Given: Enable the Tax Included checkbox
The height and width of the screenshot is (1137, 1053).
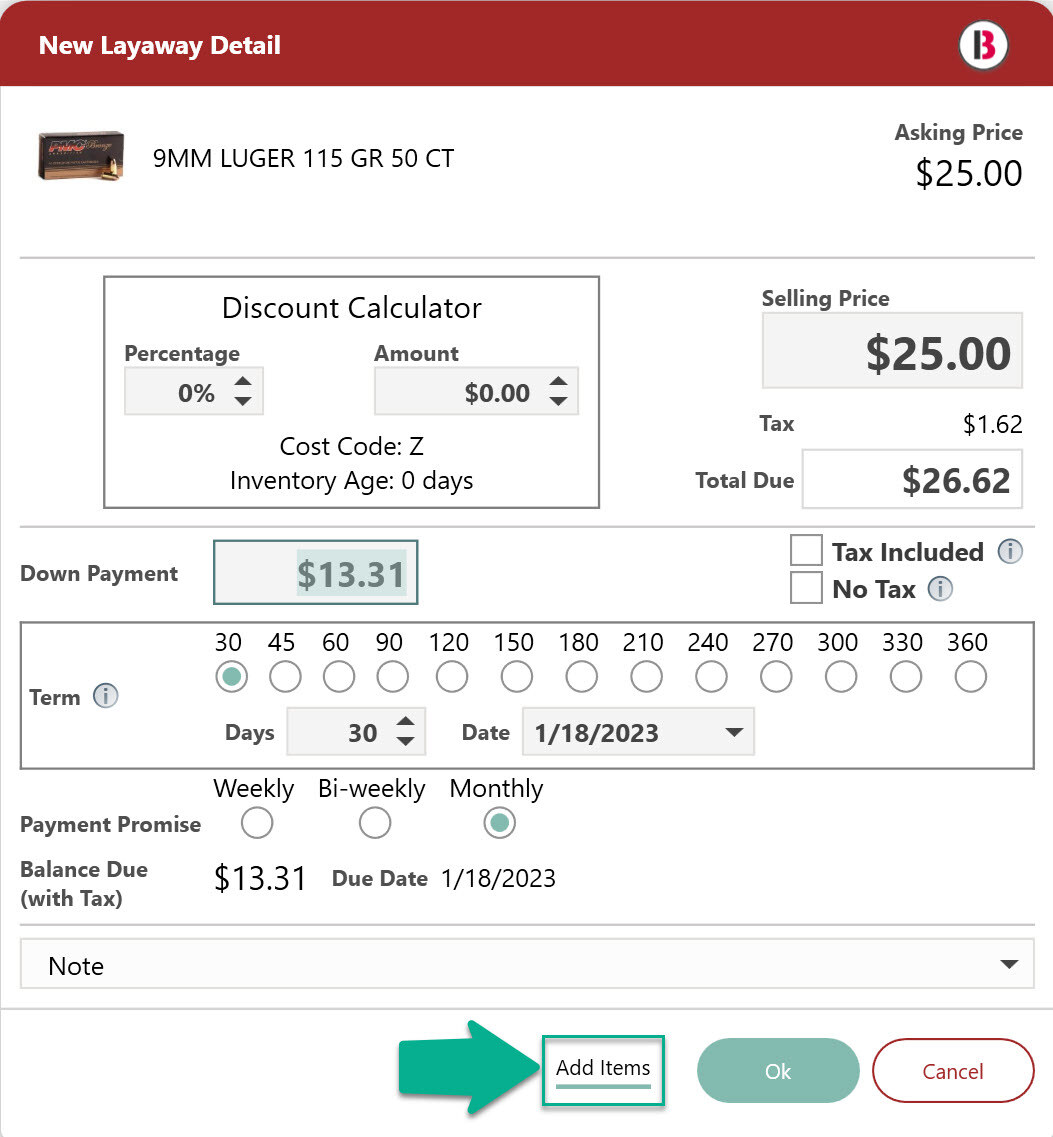Looking at the screenshot, I should pos(806,551).
